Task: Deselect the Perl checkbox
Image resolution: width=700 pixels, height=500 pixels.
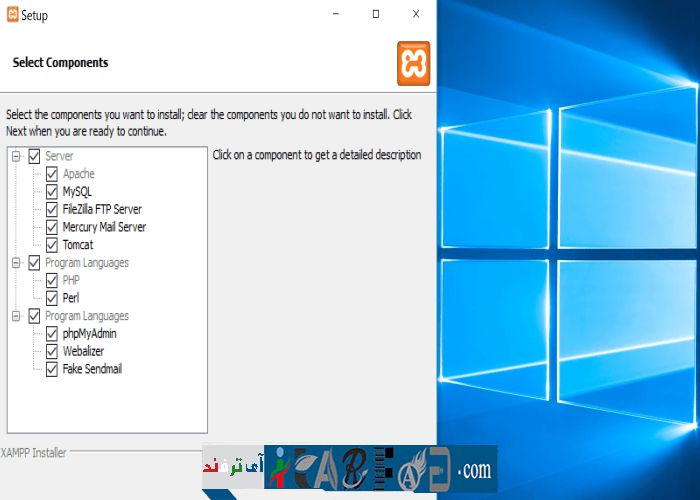Action: (52, 298)
